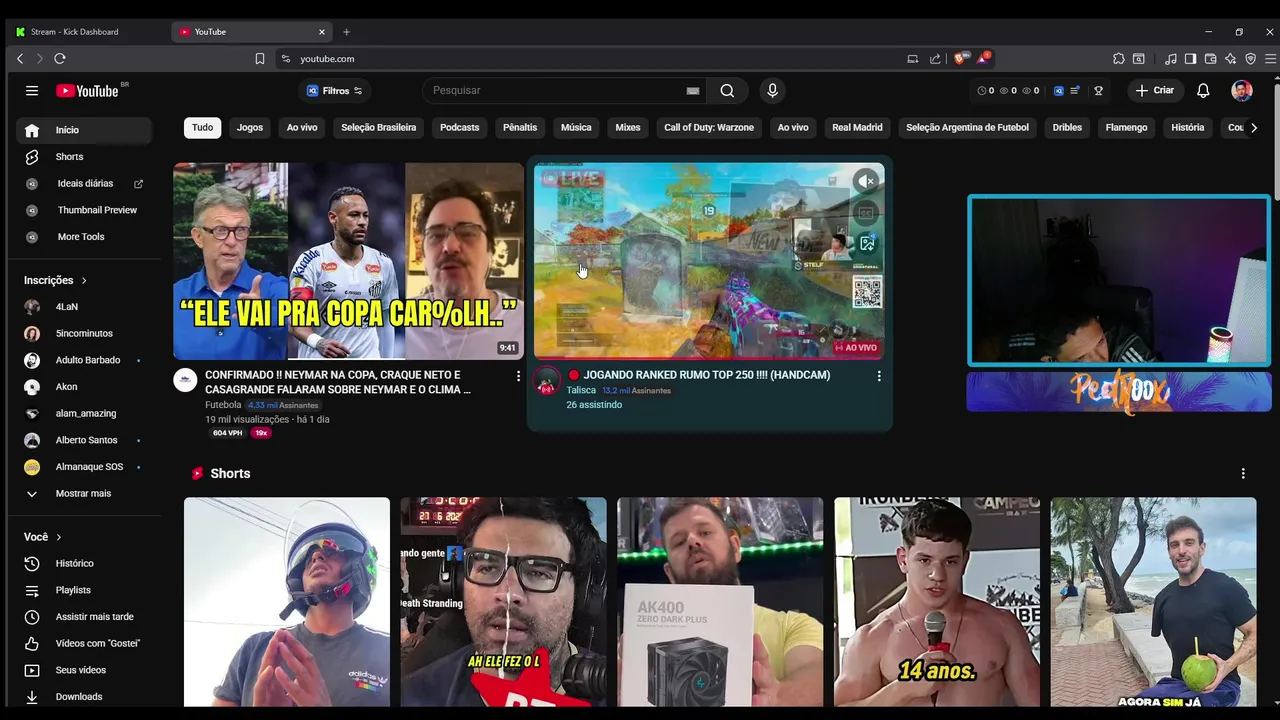Image resolution: width=1280 pixels, height=720 pixels.
Task: Open Histórico in the sidebar
Action: click(84, 563)
